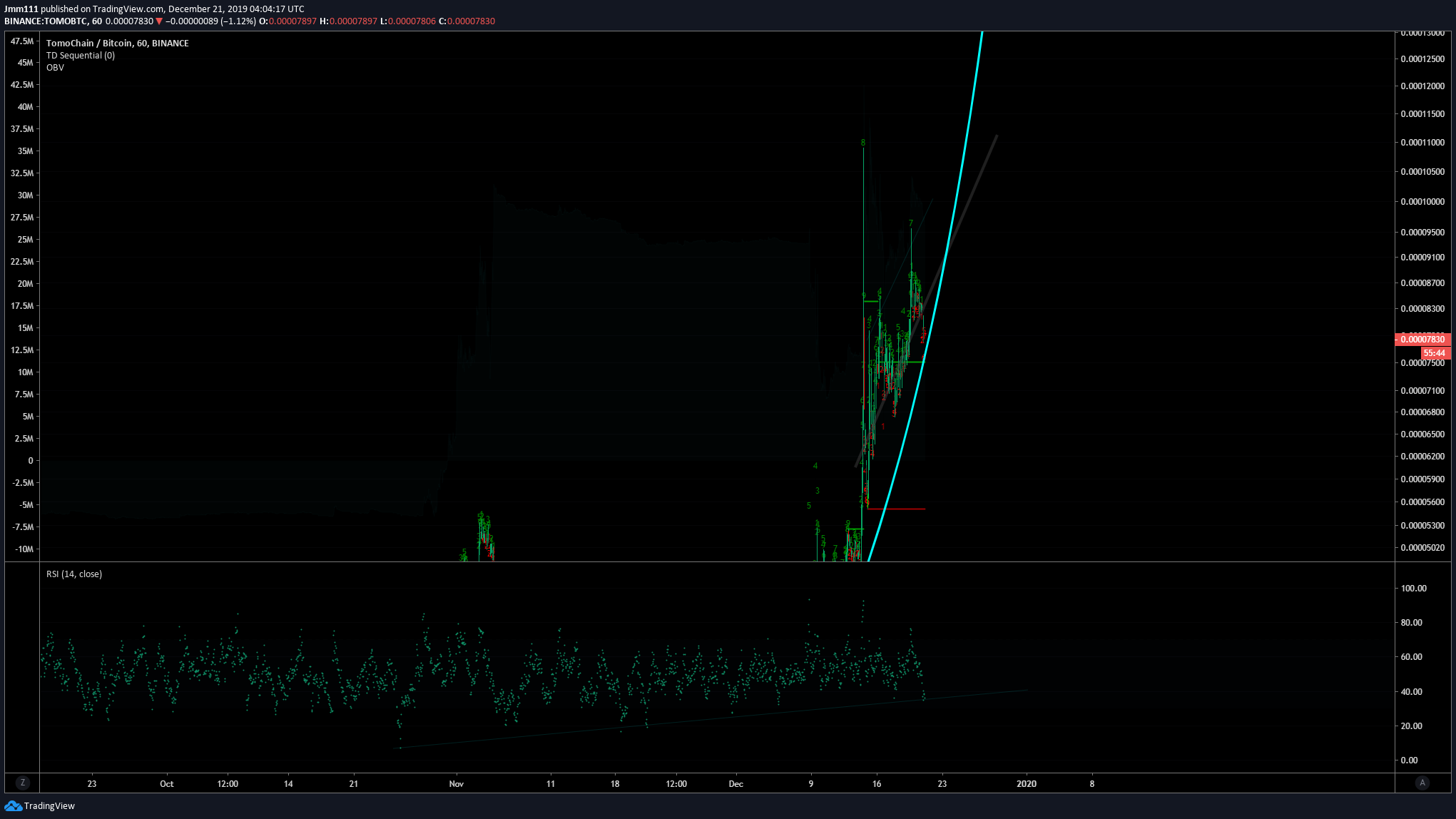Click the 100.00 RSI scale label
1456x819 pixels.
click(1414, 589)
